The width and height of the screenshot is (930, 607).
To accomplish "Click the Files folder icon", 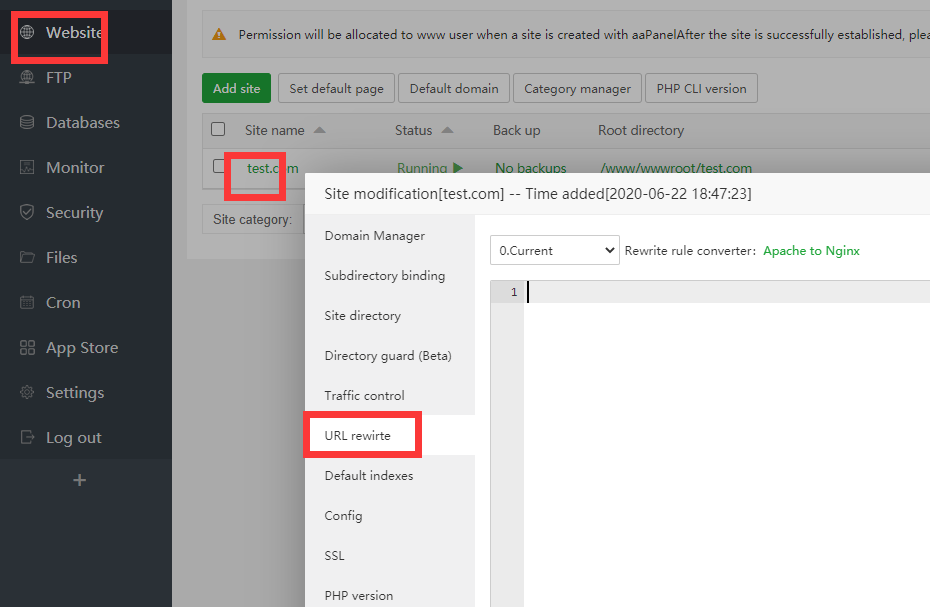I will click(x=28, y=258).
